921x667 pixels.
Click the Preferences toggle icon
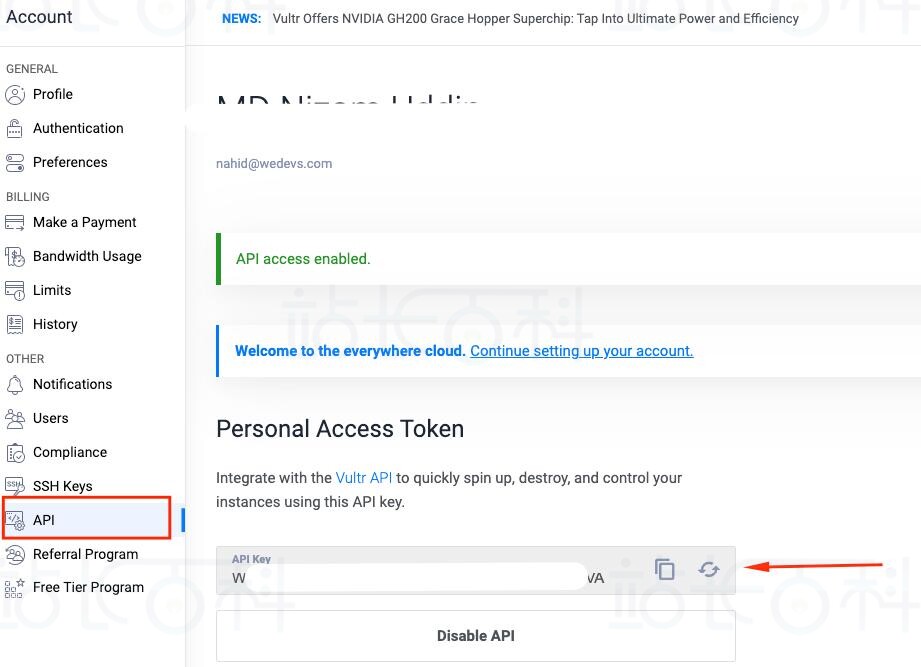click(x=14, y=162)
